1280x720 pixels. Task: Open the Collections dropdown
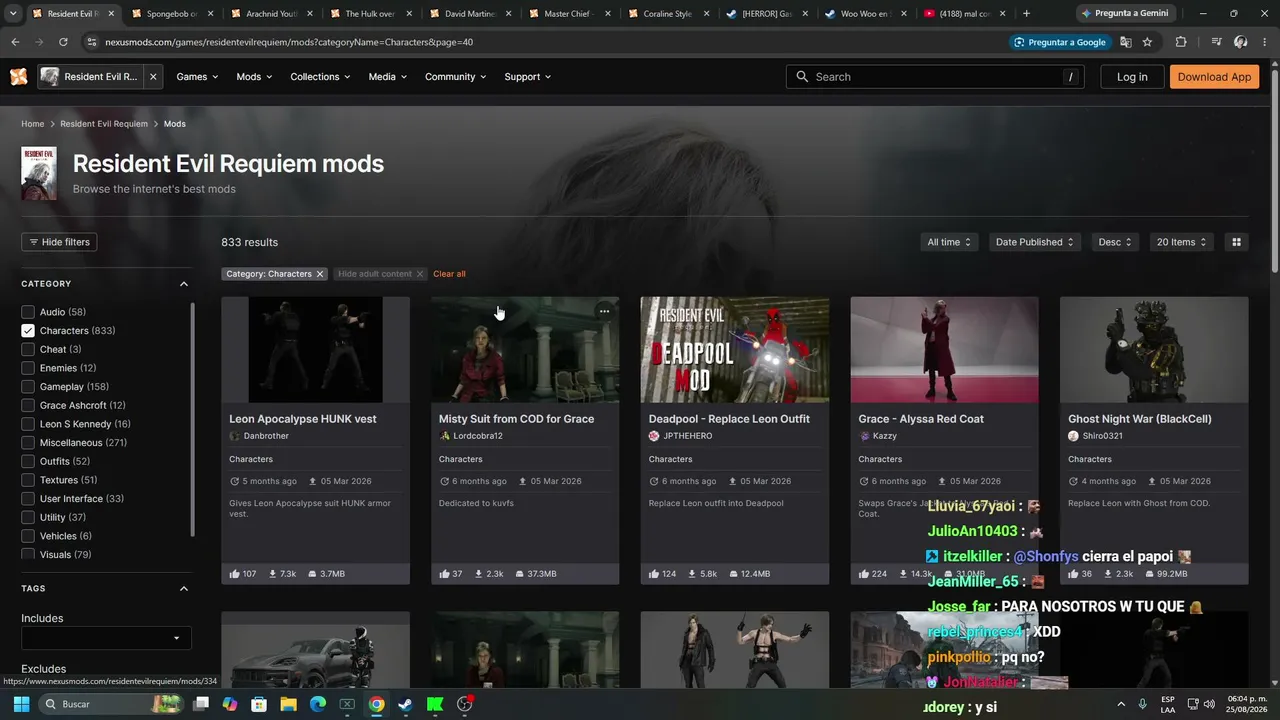point(320,77)
